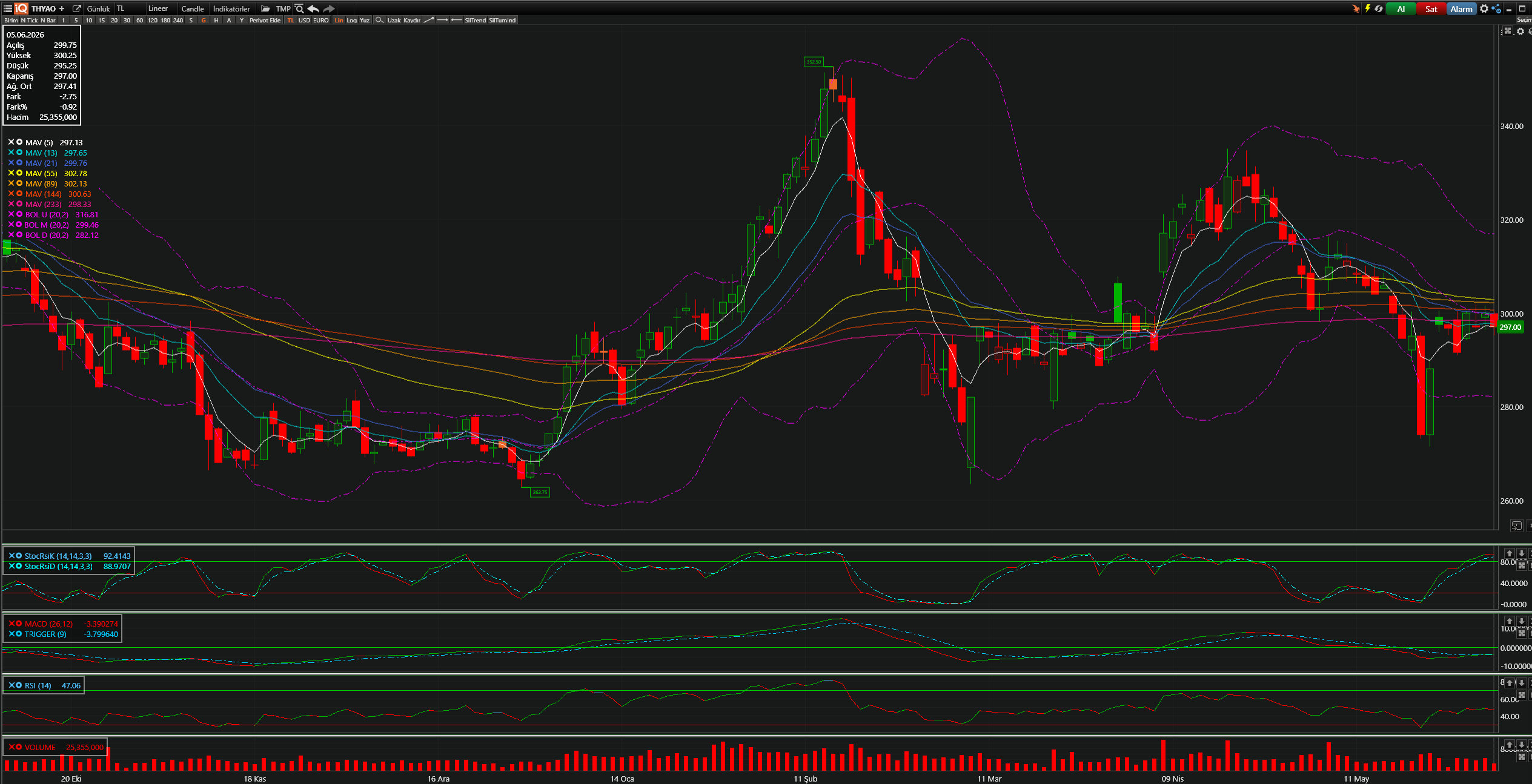The image size is (1532, 784).
Task: Maximize the StocRsi indicator panel
Action: coord(1521,565)
